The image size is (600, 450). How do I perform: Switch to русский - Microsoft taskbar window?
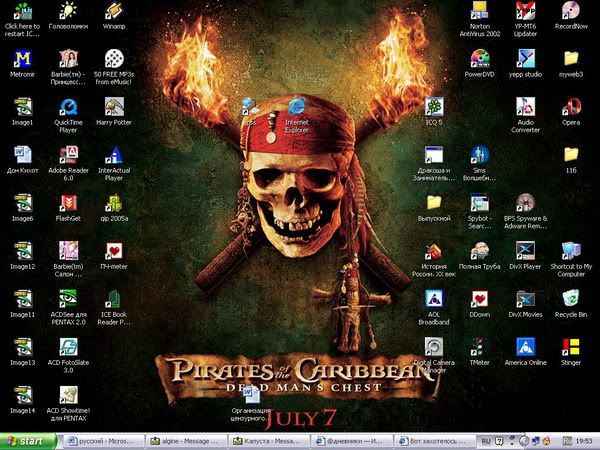(x=103, y=441)
